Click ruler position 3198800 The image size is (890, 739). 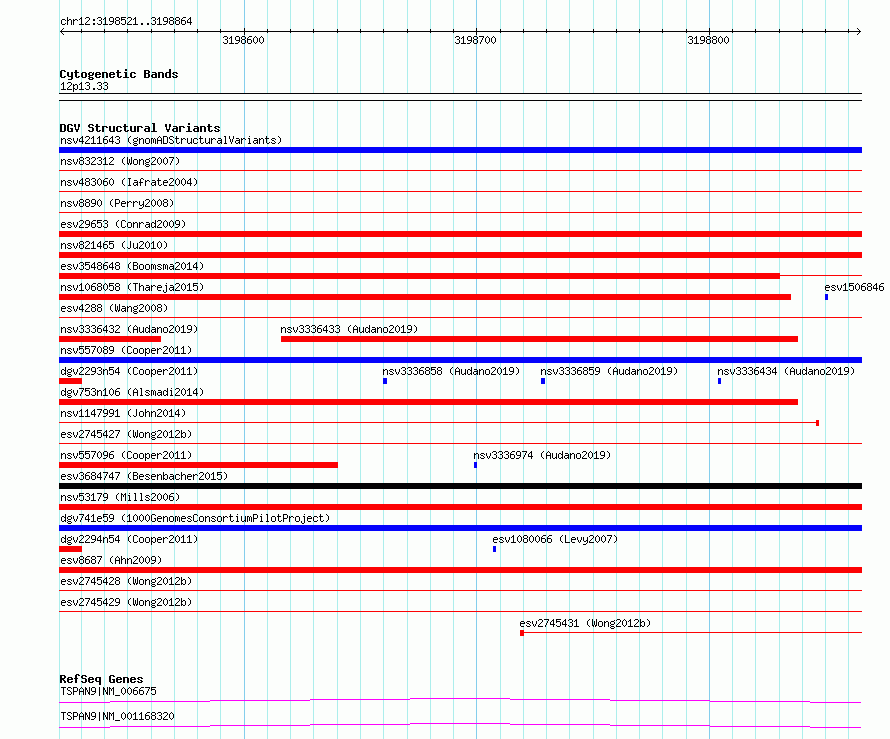tap(708, 40)
